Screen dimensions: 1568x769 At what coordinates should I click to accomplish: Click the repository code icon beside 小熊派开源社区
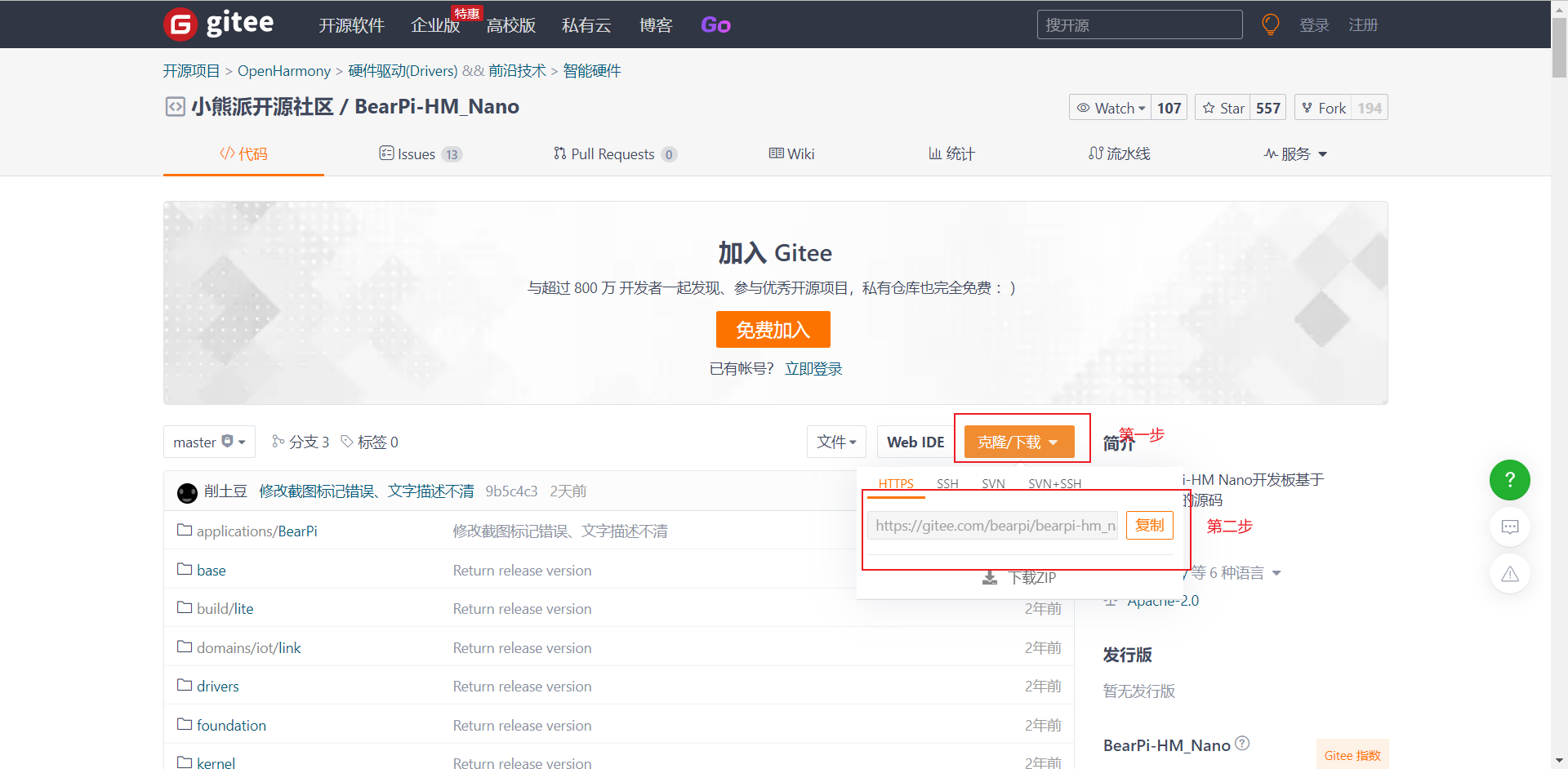(175, 107)
